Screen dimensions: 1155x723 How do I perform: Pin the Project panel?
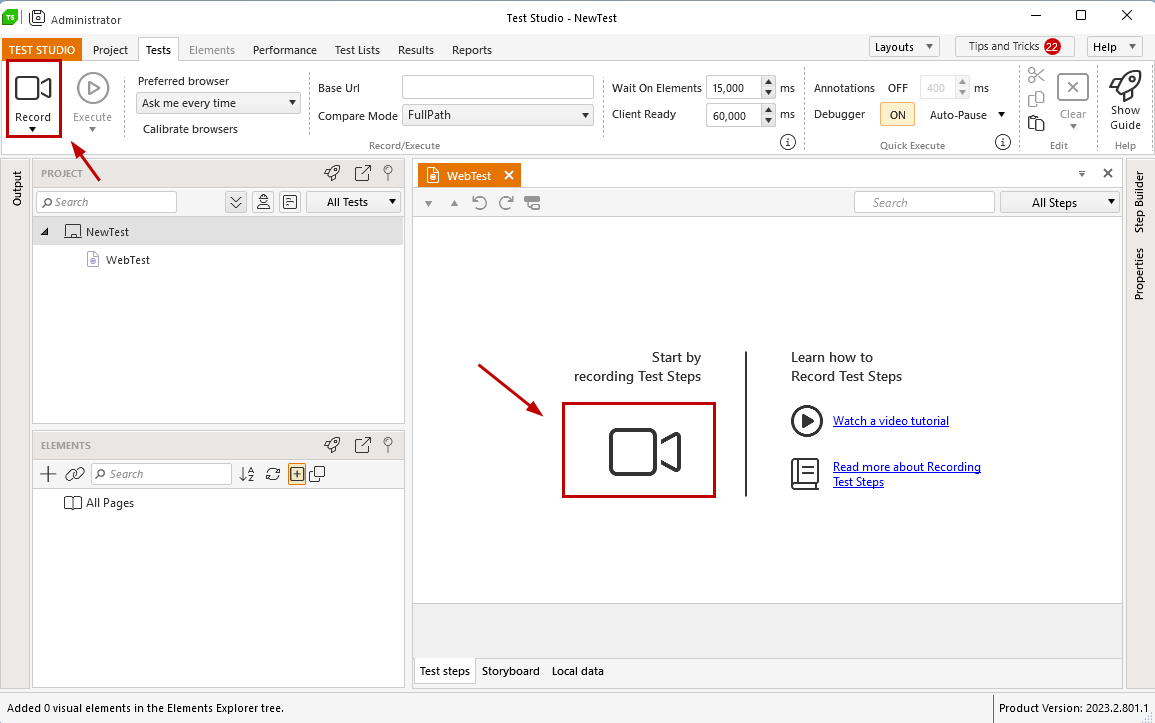coord(388,173)
